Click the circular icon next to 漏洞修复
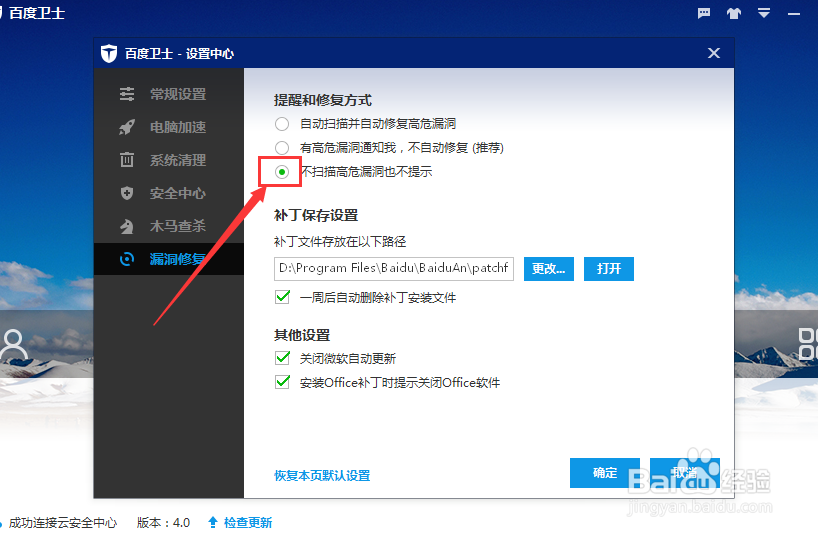 pos(127,259)
